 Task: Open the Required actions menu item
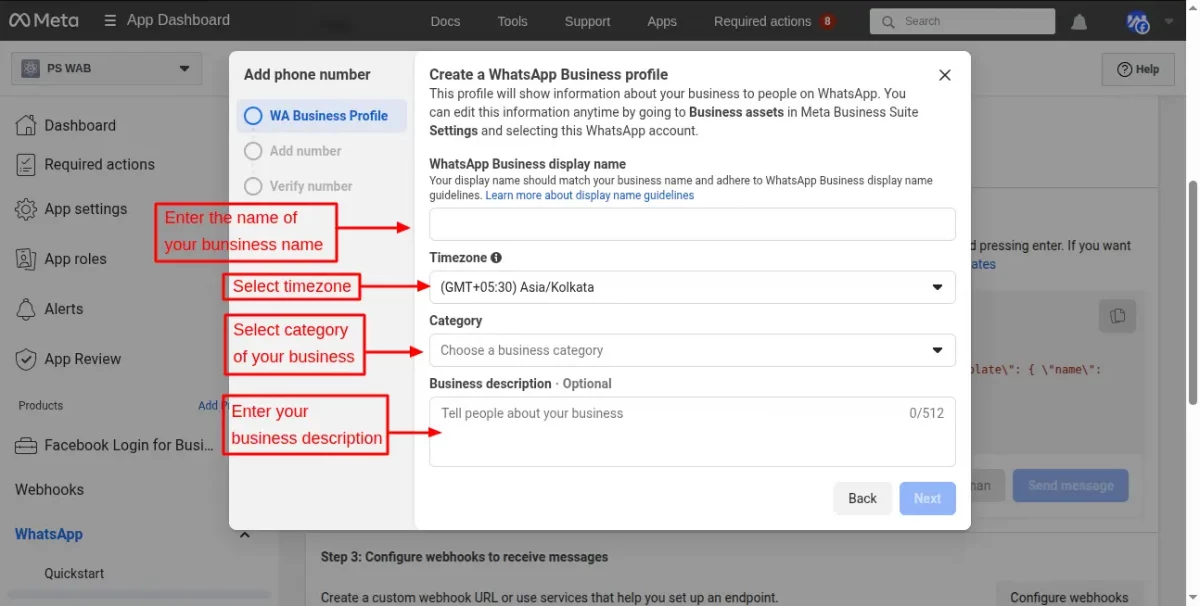pyautogui.click(x=762, y=21)
